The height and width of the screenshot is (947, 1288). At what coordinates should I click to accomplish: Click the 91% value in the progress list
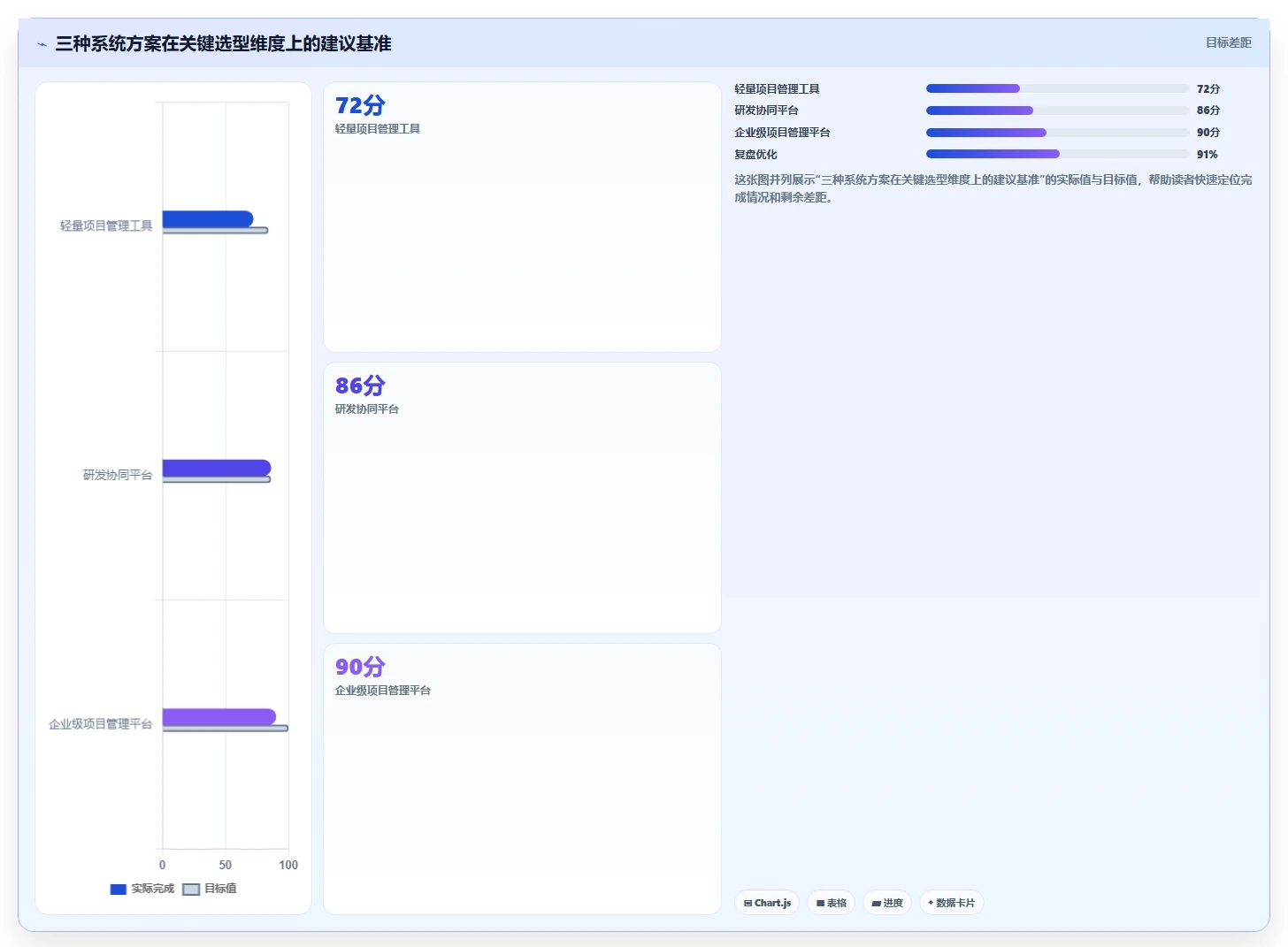1207,155
